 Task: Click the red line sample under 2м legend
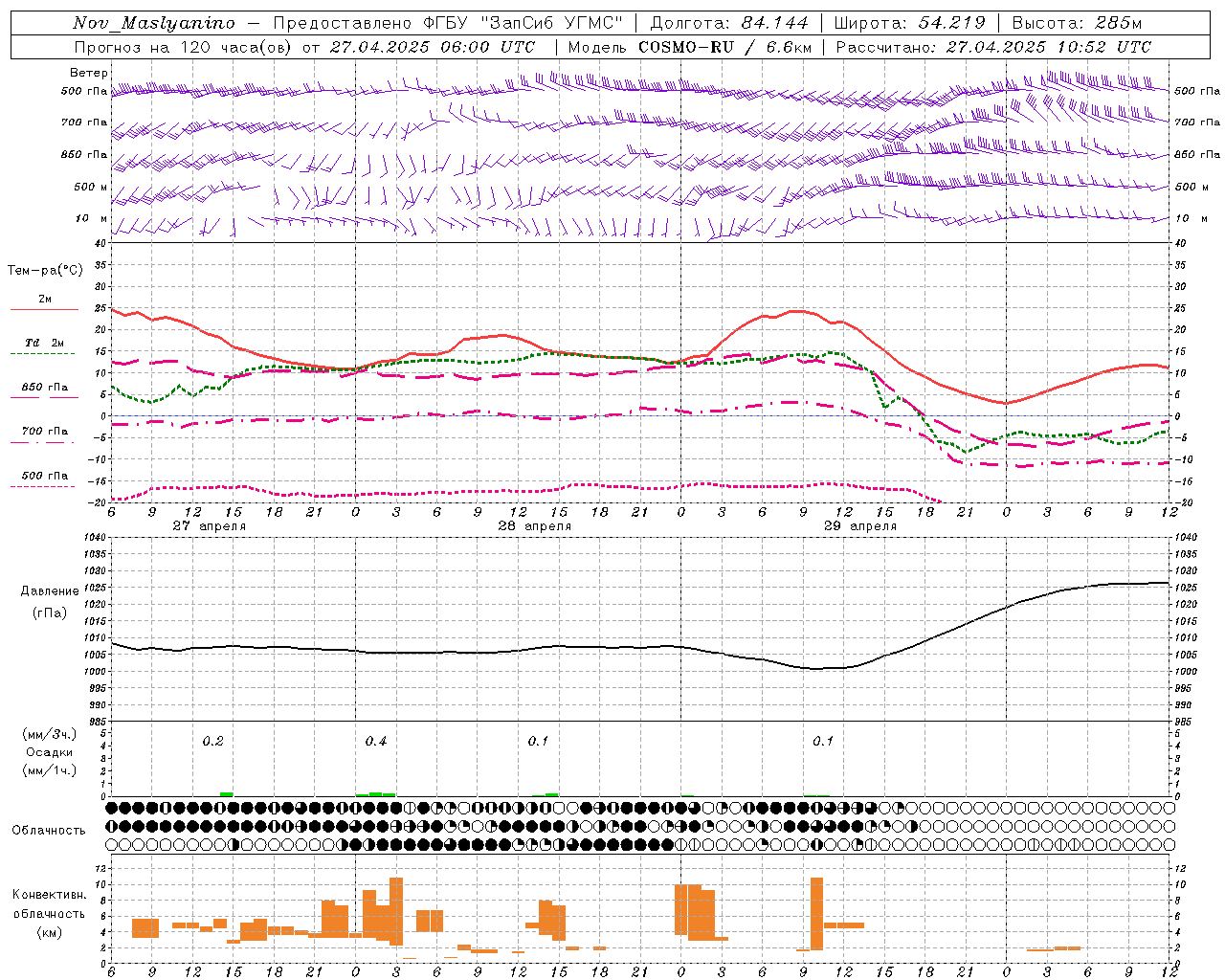(44, 310)
